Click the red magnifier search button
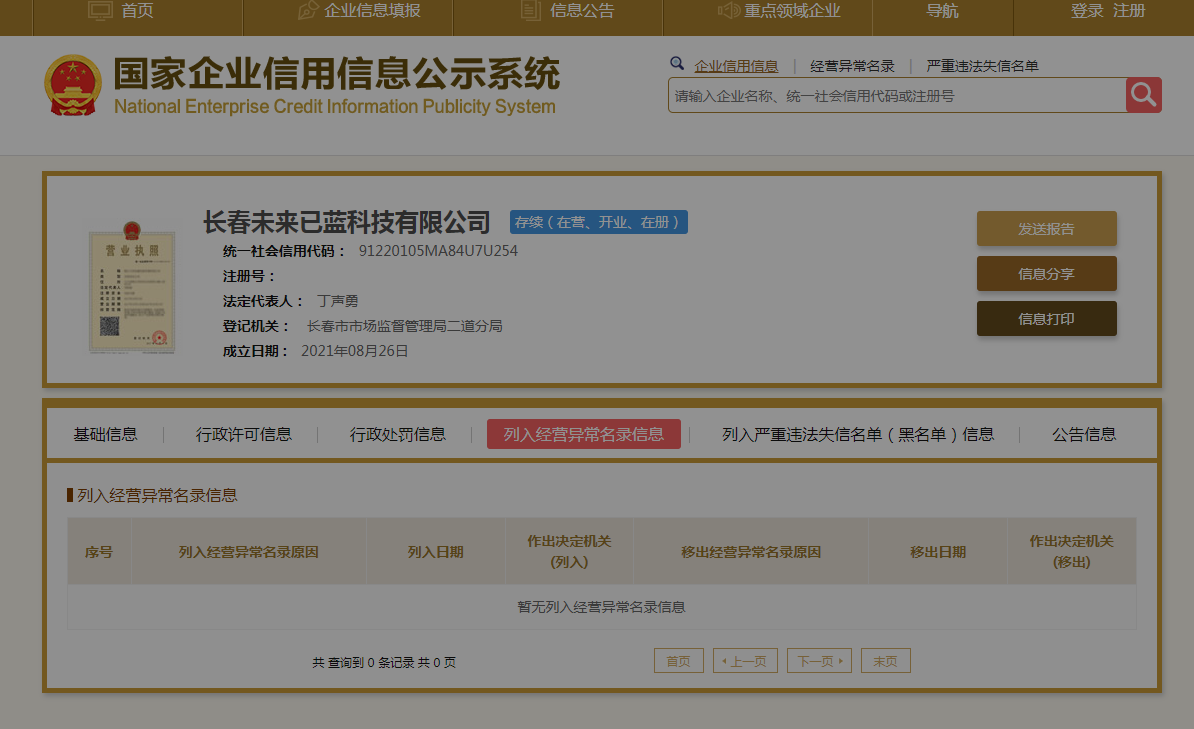 tap(1143, 94)
